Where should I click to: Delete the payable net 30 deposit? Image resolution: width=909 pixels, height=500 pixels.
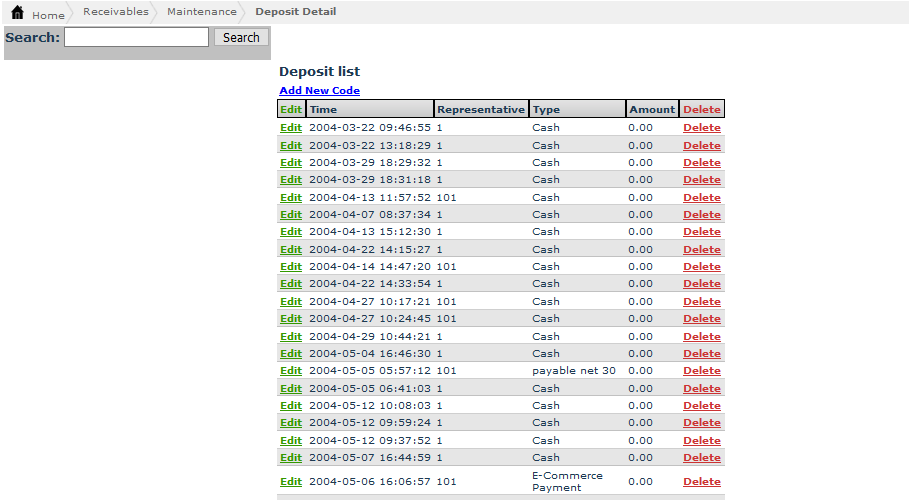701,371
